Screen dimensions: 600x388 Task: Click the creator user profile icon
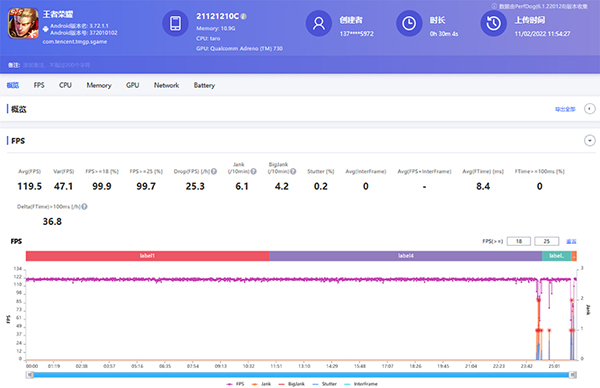(318, 23)
